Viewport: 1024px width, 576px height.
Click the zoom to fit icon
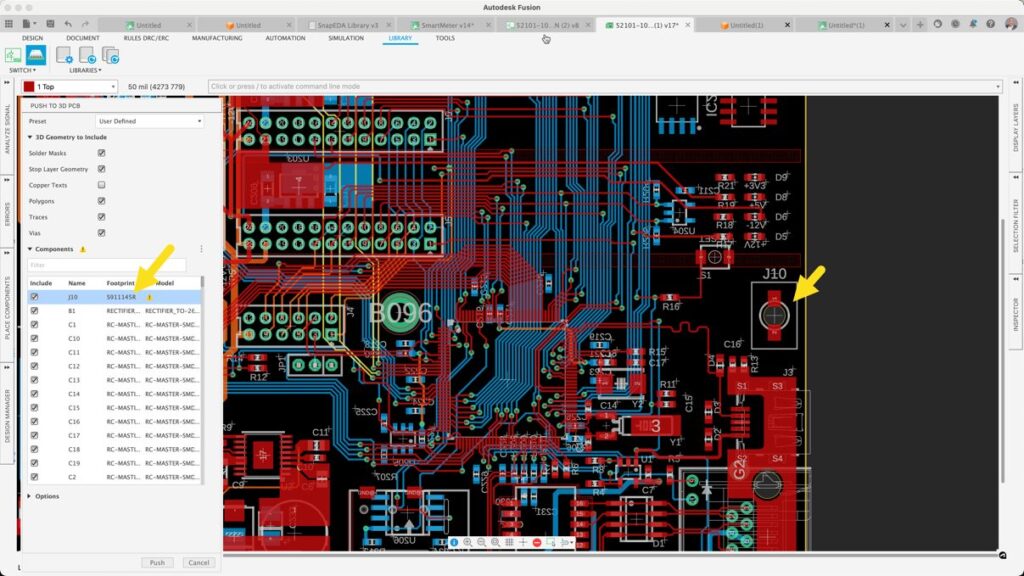tap(495, 543)
